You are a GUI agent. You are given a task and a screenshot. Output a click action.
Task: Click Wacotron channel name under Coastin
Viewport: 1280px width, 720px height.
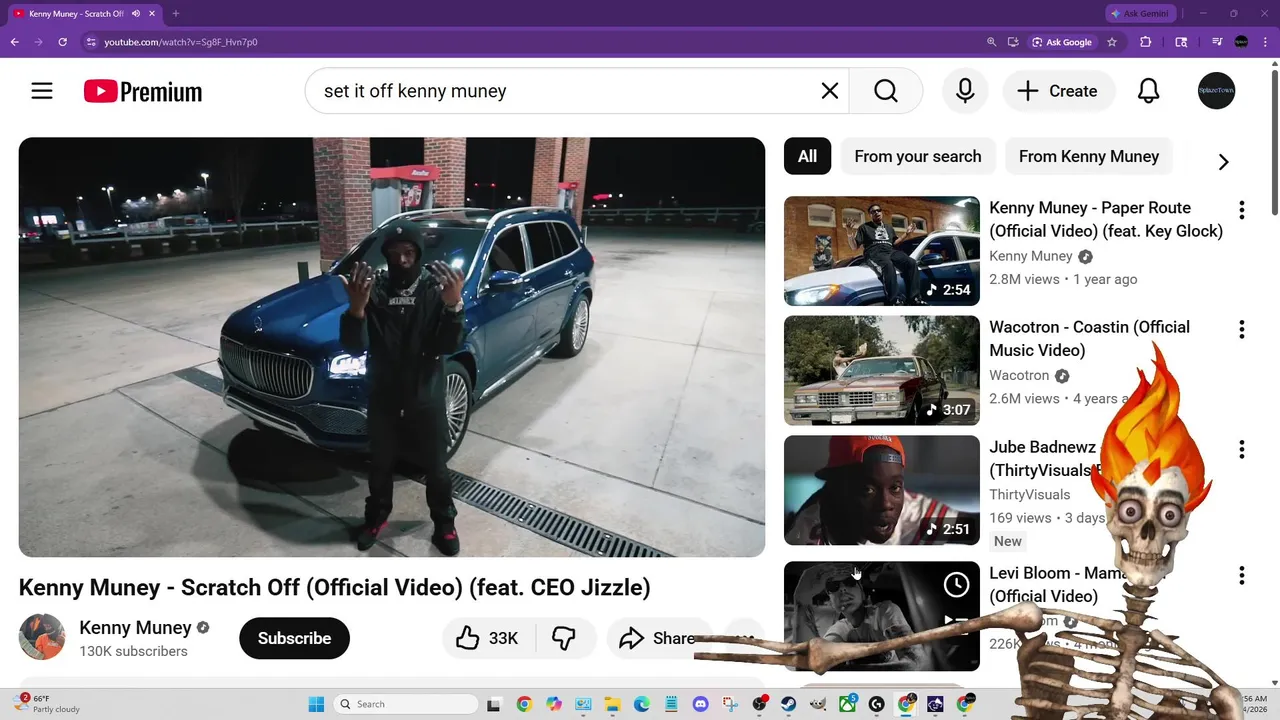pos(1019,375)
